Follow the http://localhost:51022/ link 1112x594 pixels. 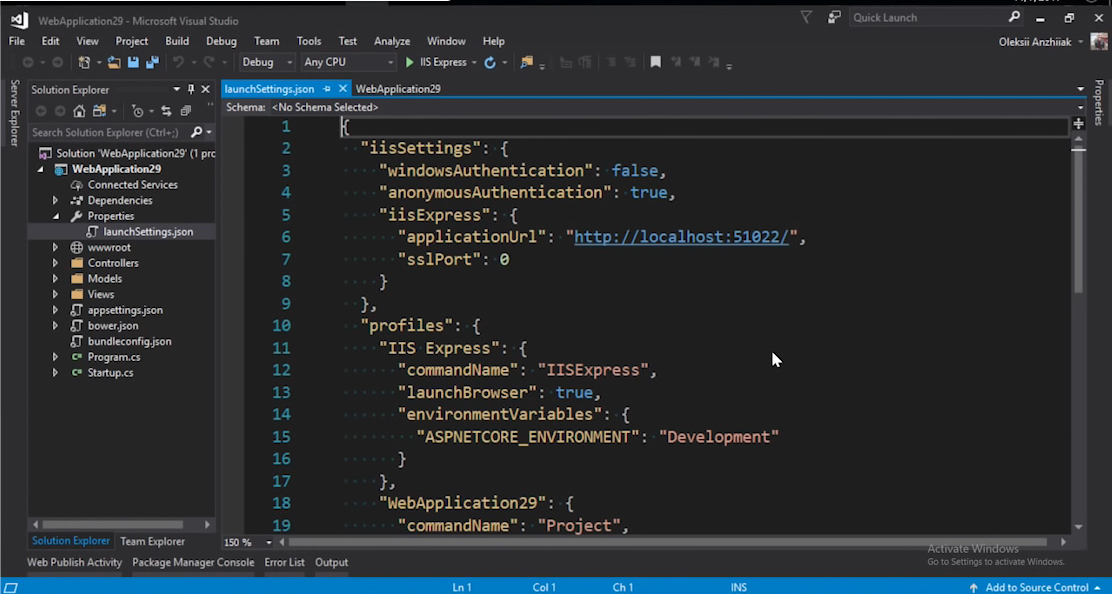coord(681,237)
